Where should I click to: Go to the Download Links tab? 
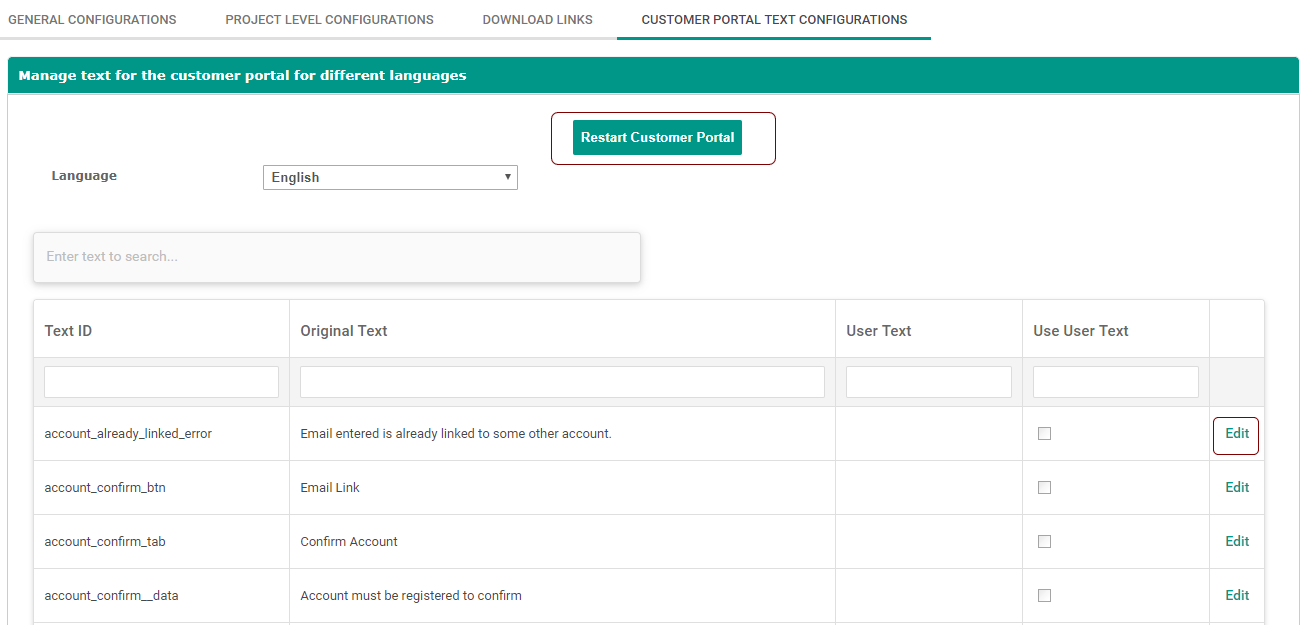click(x=537, y=20)
